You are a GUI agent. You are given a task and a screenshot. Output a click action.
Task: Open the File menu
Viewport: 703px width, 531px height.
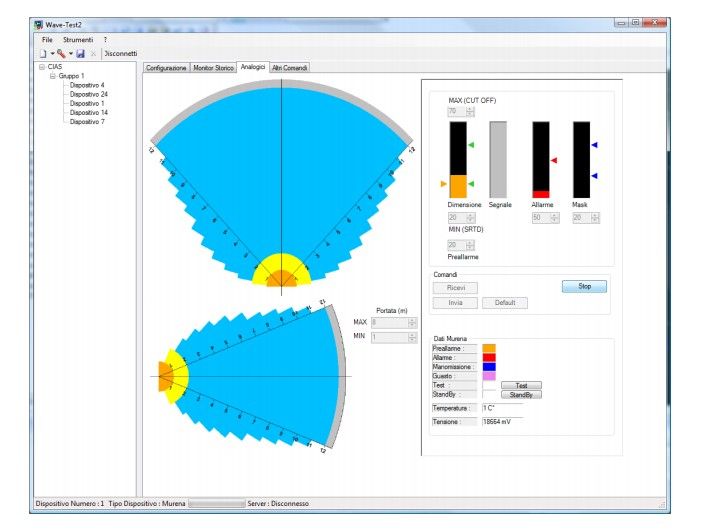[47, 40]
